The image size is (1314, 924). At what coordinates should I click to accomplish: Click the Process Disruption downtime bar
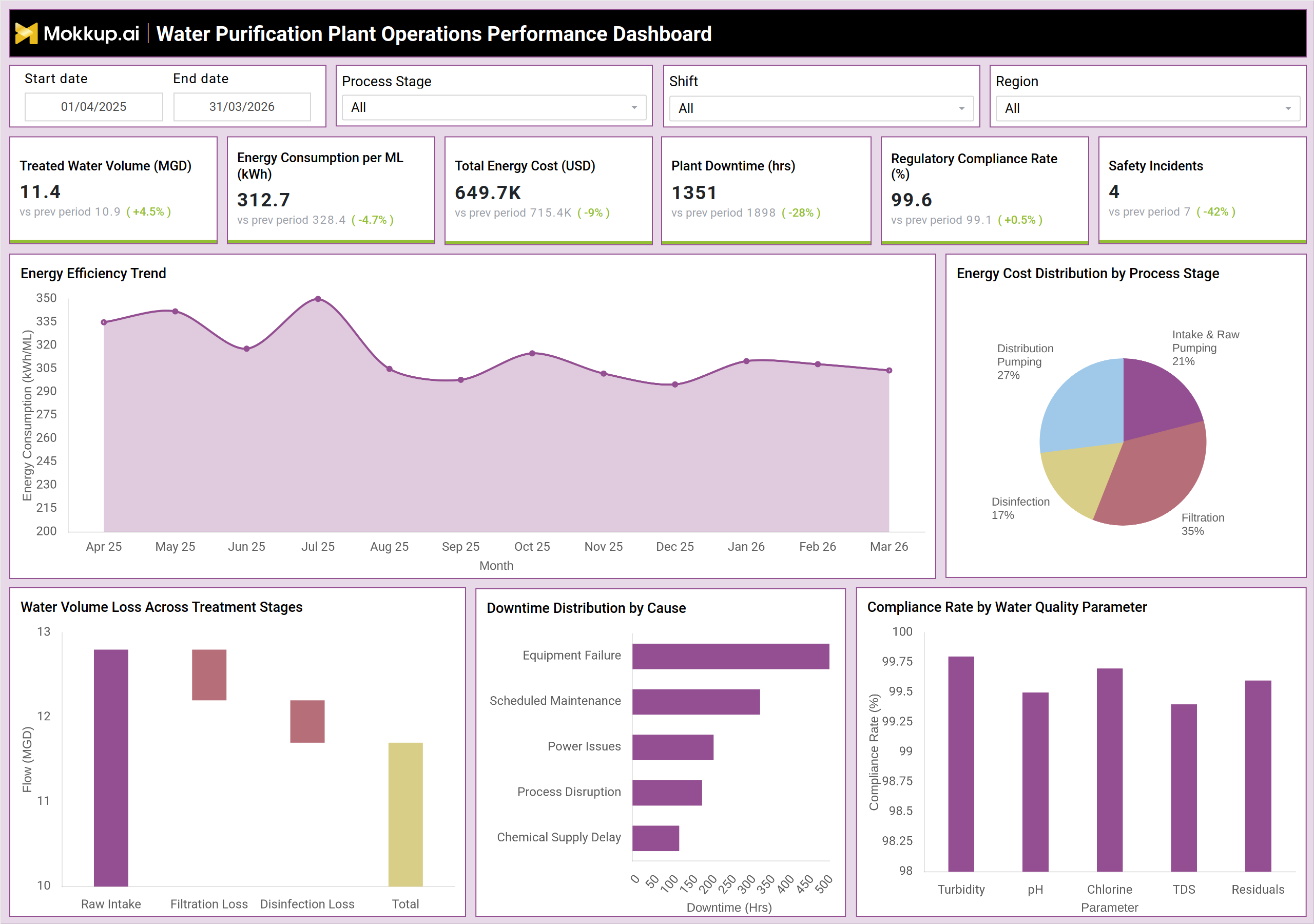click(x=667, y=793)
